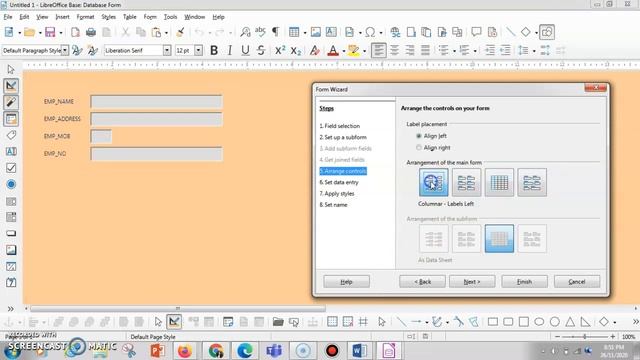Click the Superscript icon
The image size is (640, 360).
coord(280,50)
